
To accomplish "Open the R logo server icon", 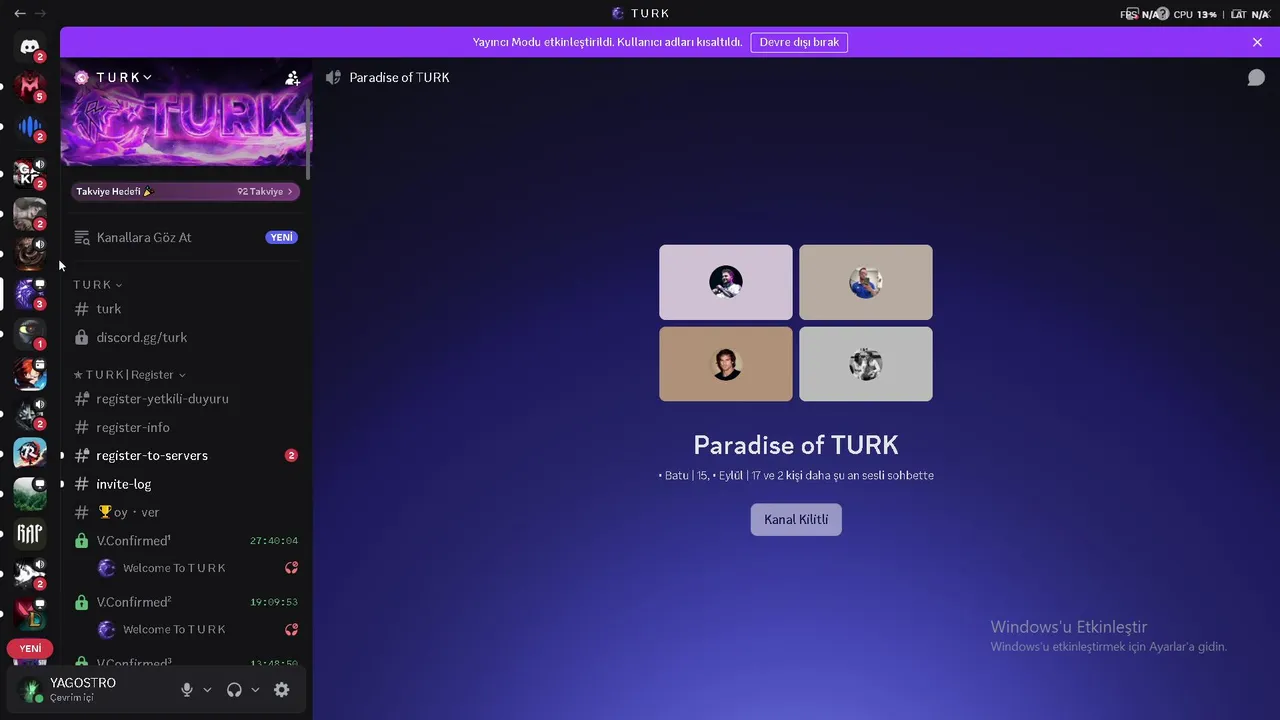I will 28,454.
